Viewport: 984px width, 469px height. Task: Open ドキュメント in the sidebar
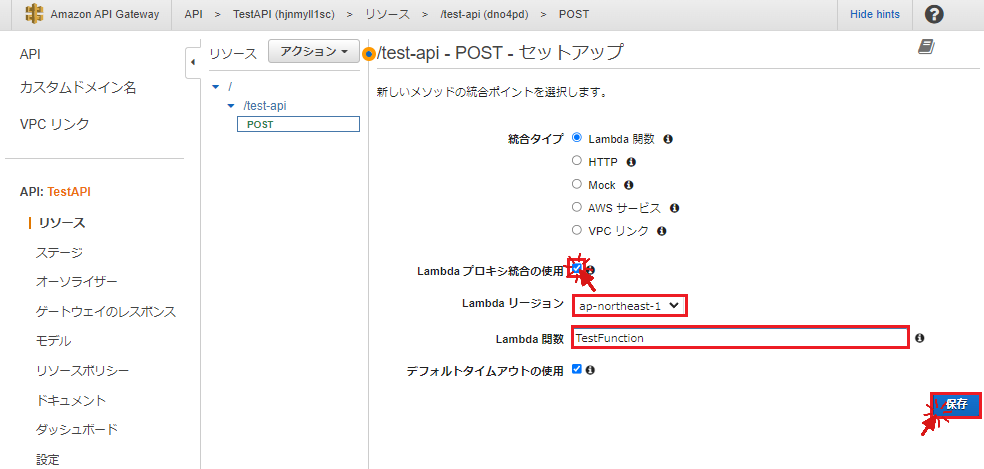coord(71,400)
